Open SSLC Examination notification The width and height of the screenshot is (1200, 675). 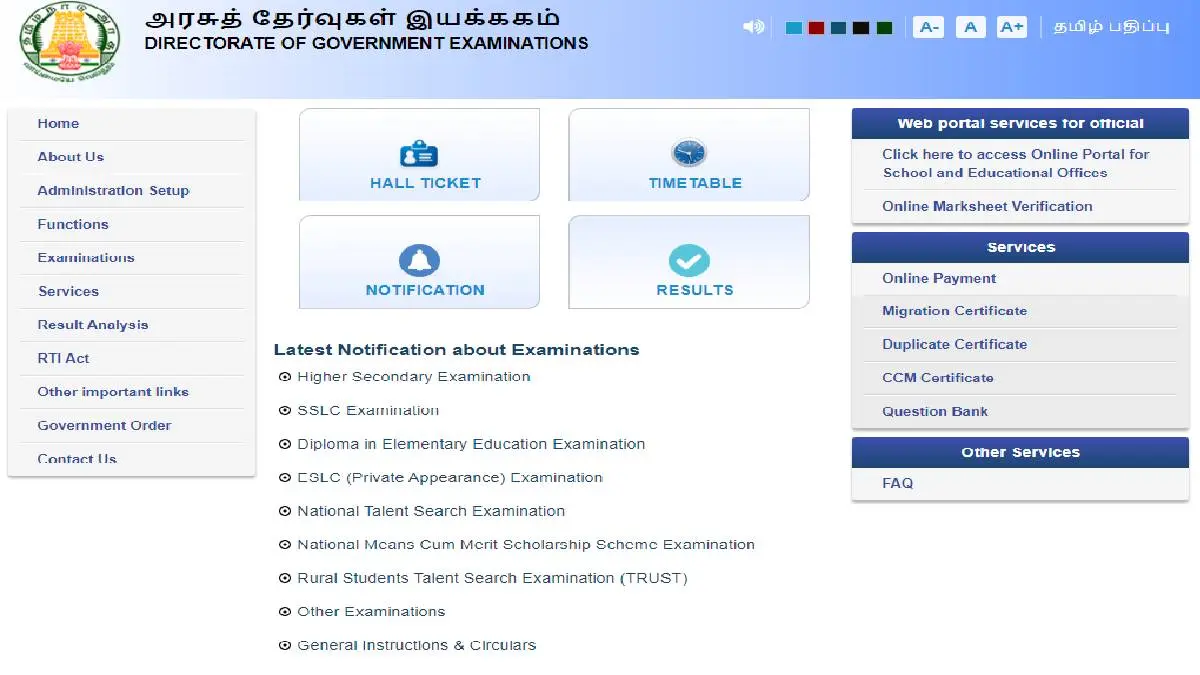click(367, 410)
